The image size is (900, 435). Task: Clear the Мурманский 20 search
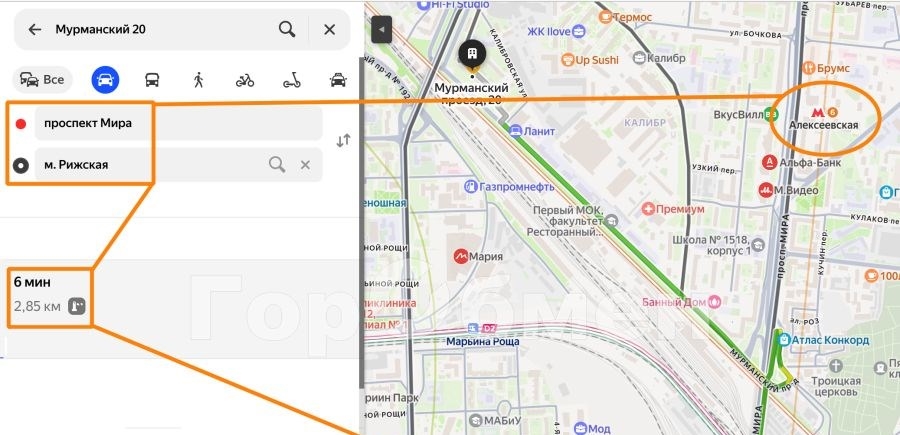pyautogui.click(x=329, y=30)
